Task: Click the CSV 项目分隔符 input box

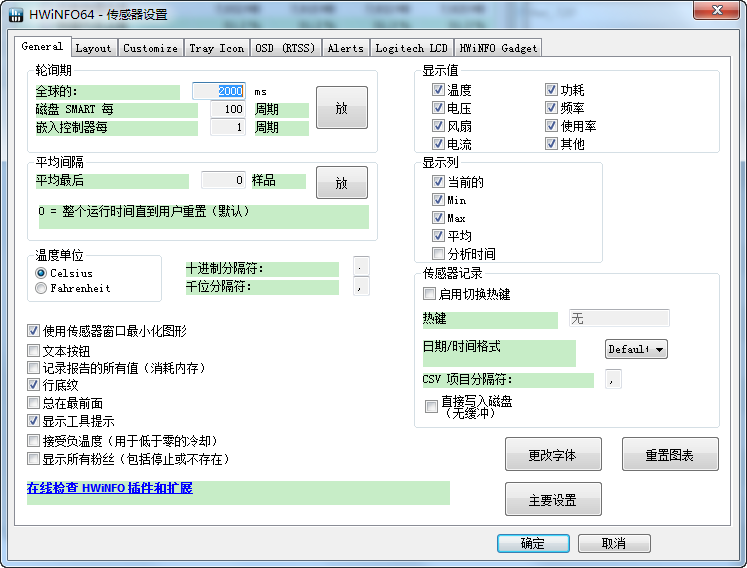Action: point(613,379)
